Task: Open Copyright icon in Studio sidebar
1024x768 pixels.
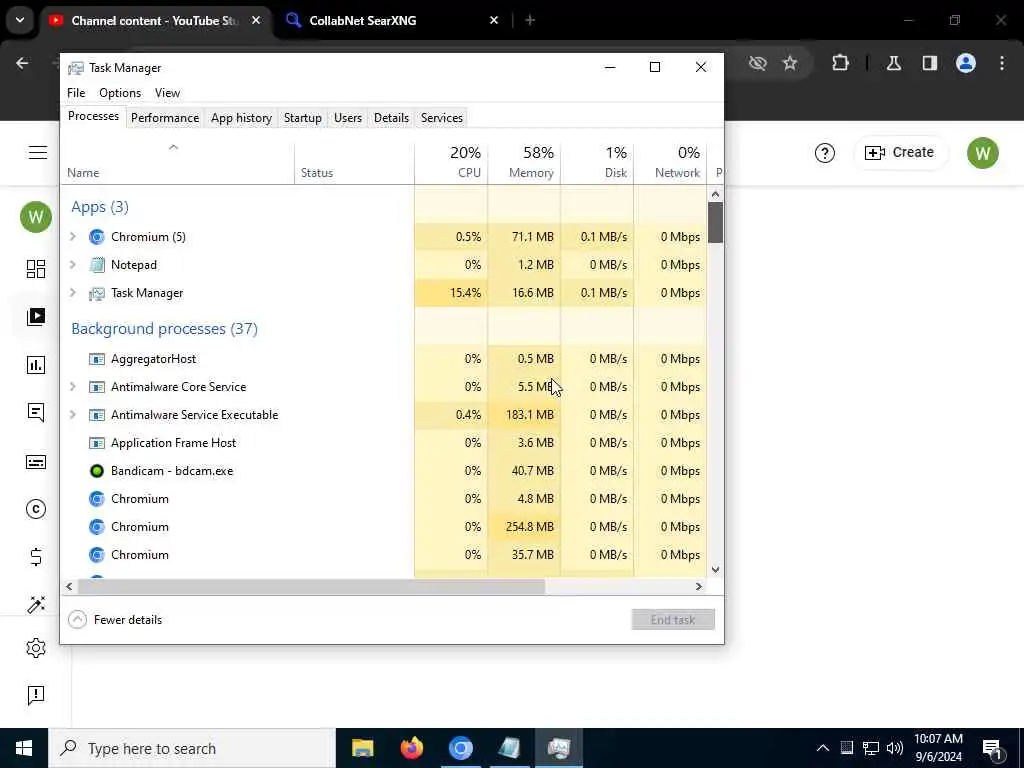Action: click(x=36, y=509)
